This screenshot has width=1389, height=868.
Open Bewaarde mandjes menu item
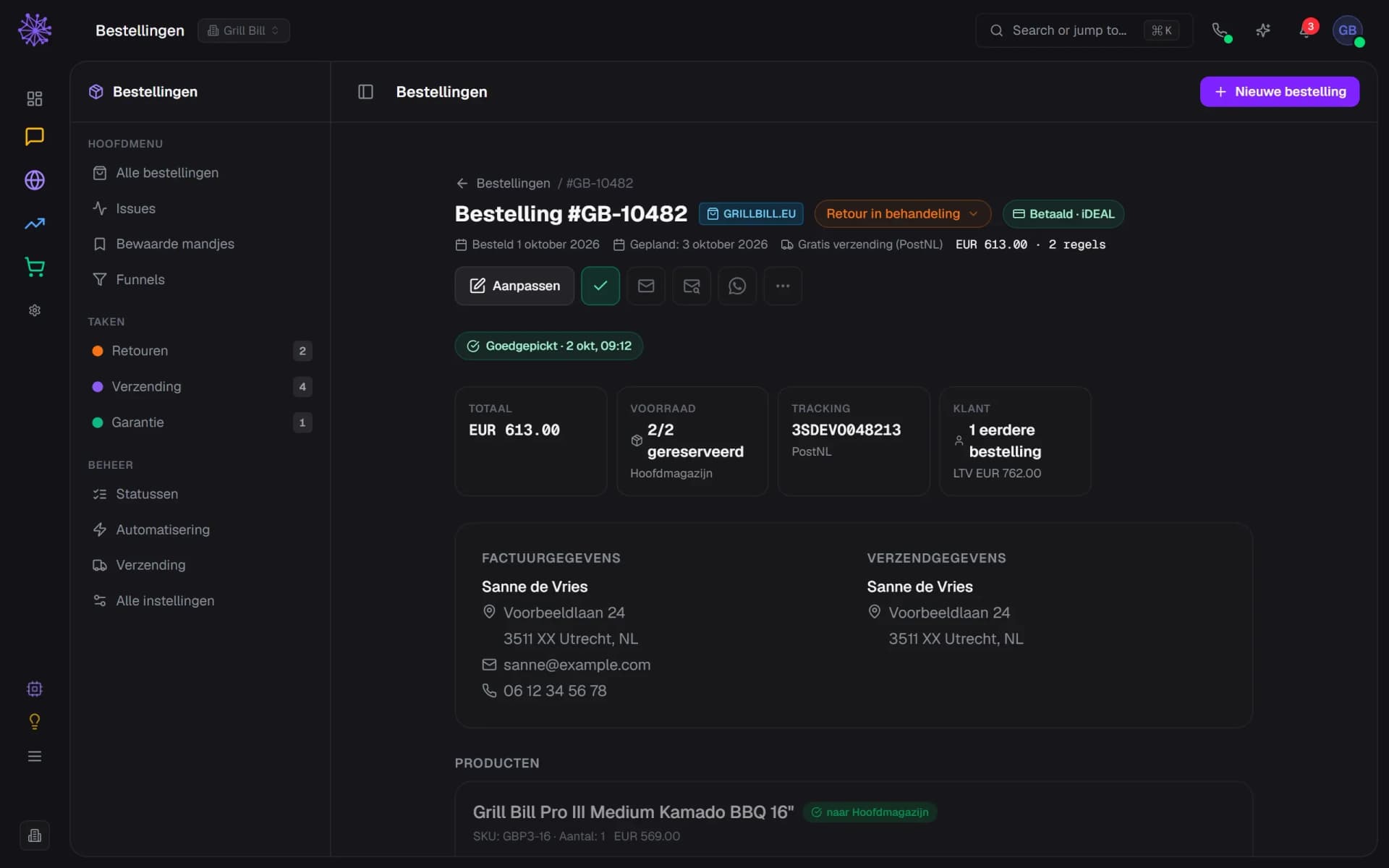pyautogui.click(x=200, y=244)
